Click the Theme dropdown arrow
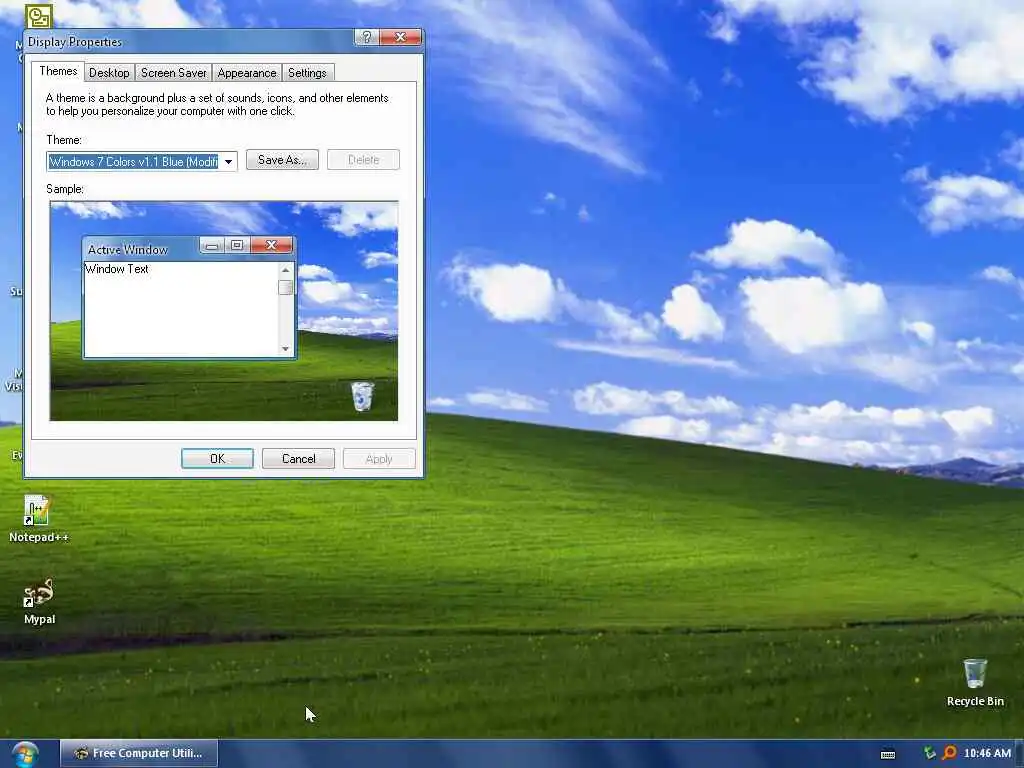Image resolution: width=1024 pixels, height=768 pixels. tap(229, 161)
